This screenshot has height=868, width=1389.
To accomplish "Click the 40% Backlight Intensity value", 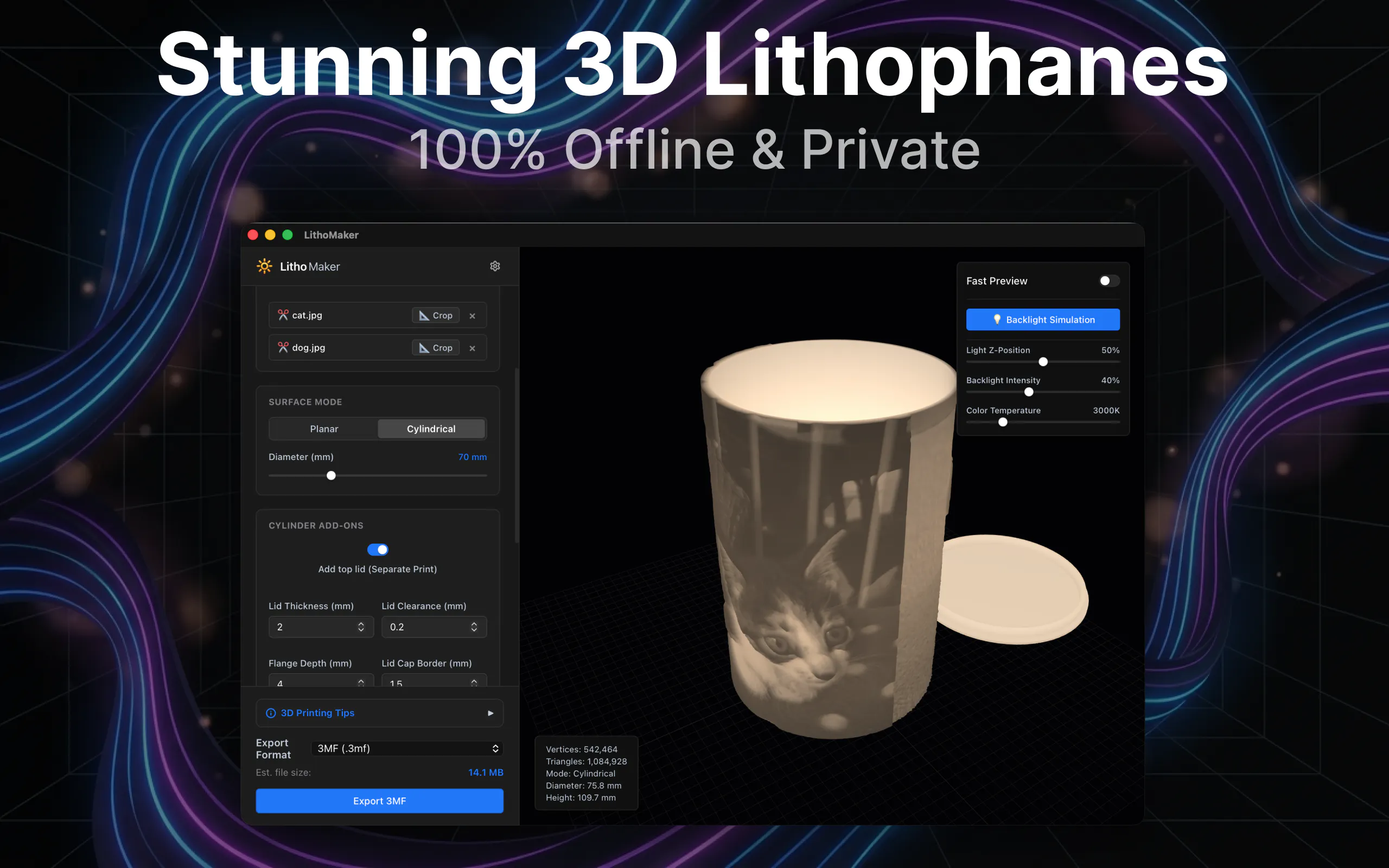I will tap(1110, 380).
